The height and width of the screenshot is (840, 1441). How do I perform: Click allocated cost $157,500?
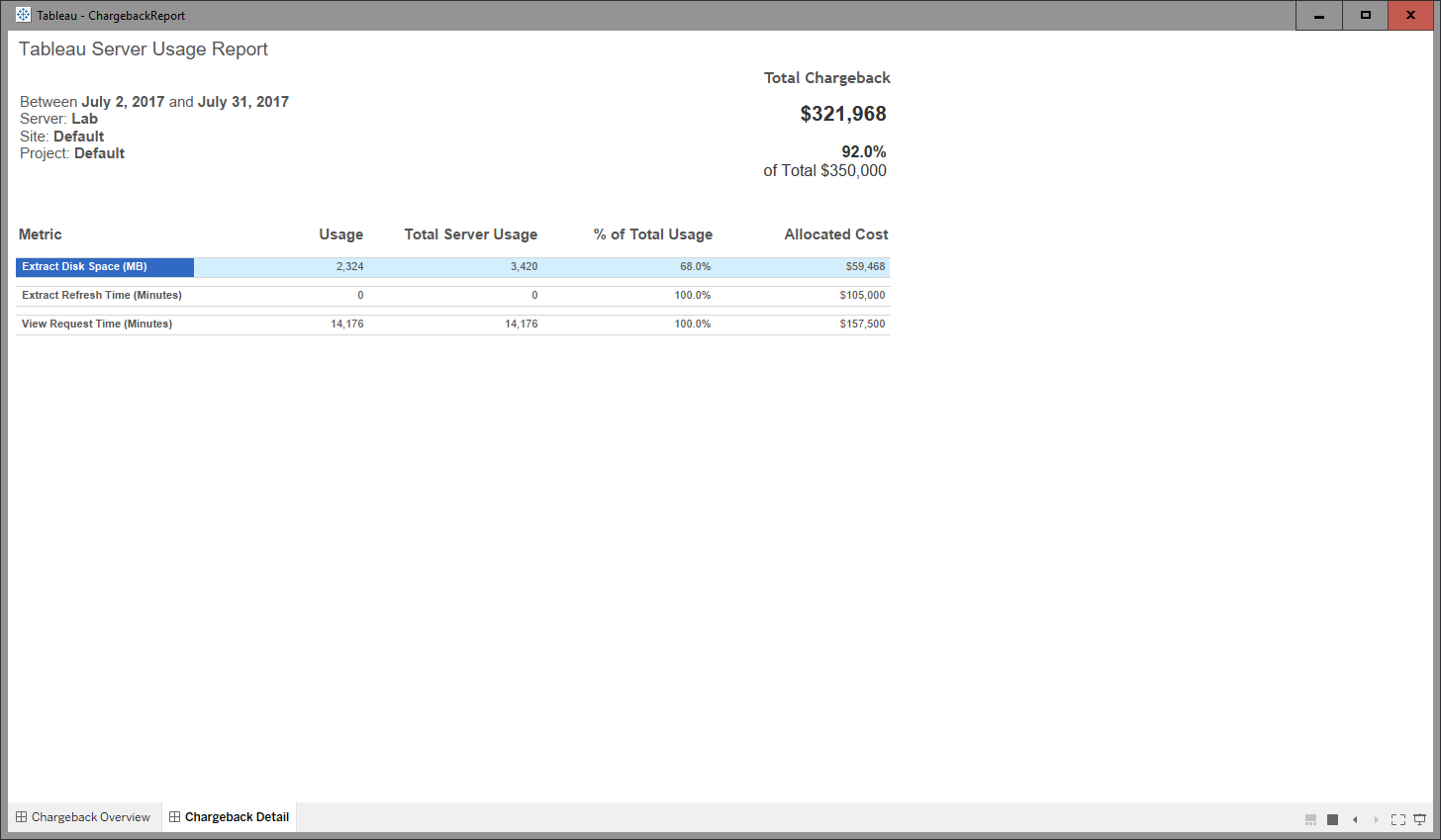click(x=863, y=324)
